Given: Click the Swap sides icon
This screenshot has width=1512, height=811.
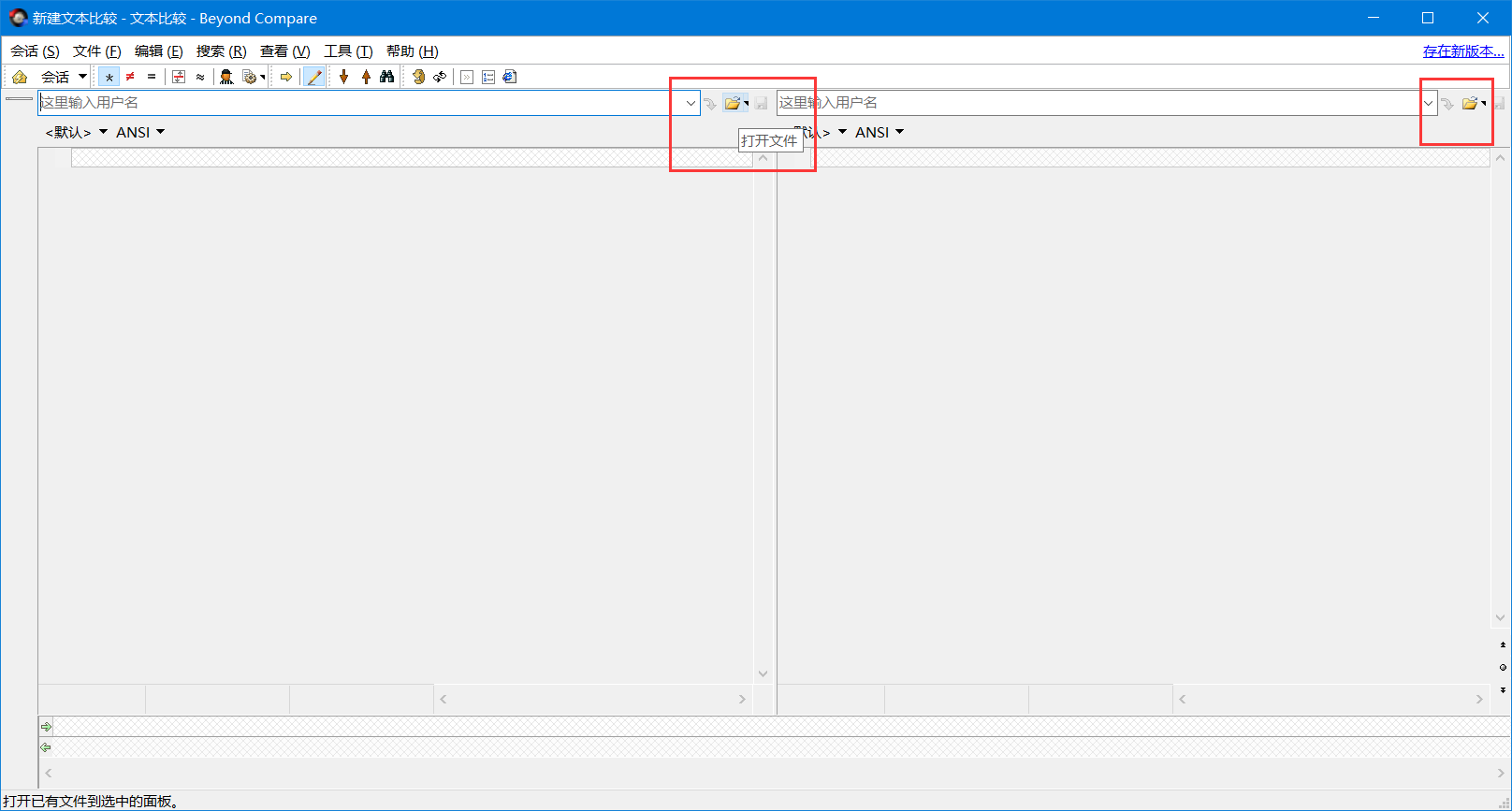Looking at the screenshot, I should [x=440, y=77].
